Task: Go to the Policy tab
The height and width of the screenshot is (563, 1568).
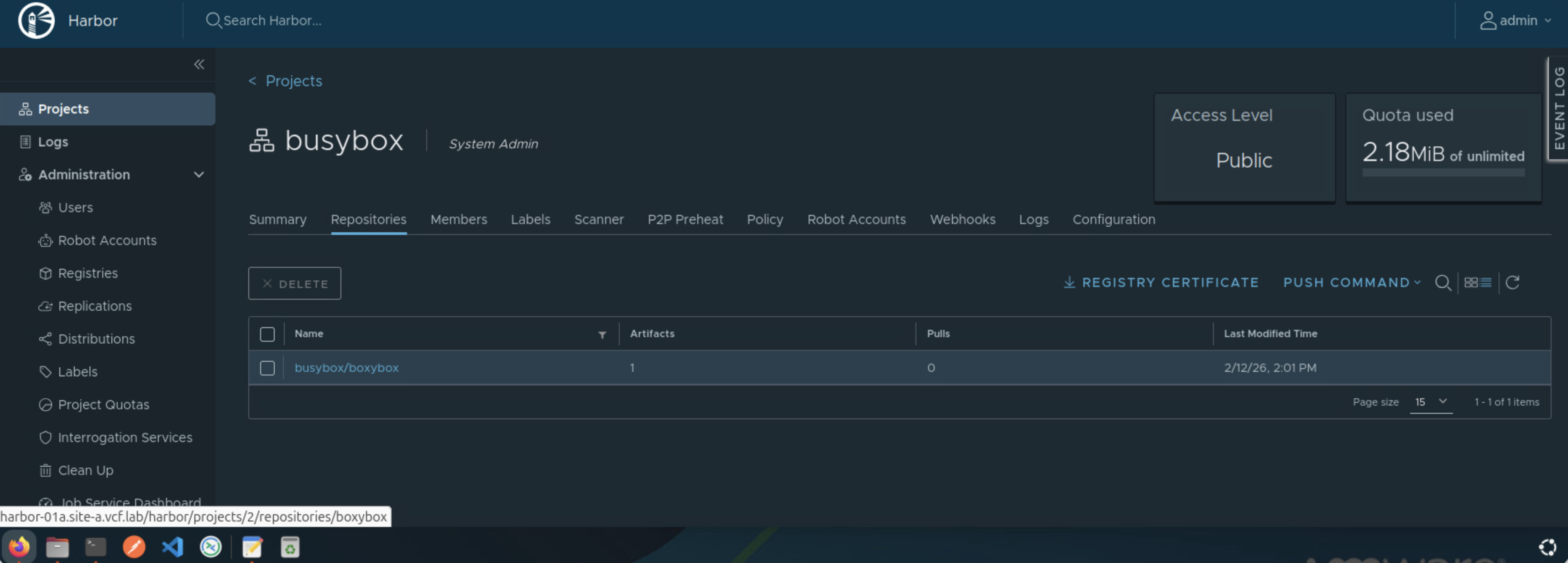Action: point(765,220)
